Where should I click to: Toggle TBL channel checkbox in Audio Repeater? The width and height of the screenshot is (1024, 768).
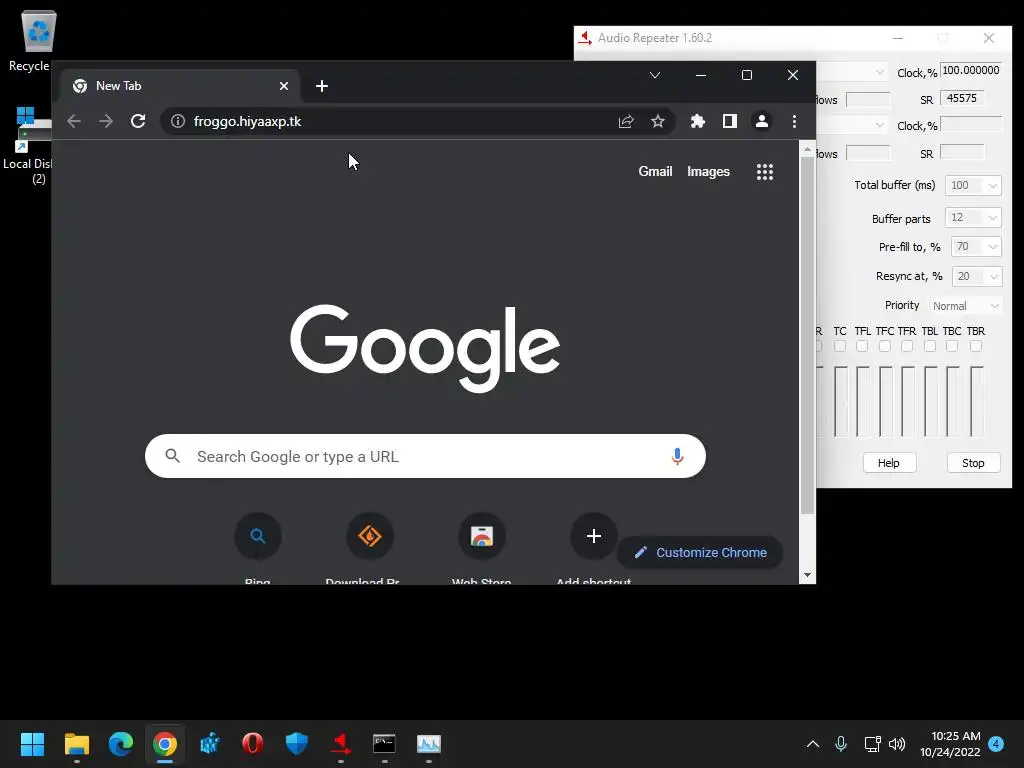(x=930, y=346)
